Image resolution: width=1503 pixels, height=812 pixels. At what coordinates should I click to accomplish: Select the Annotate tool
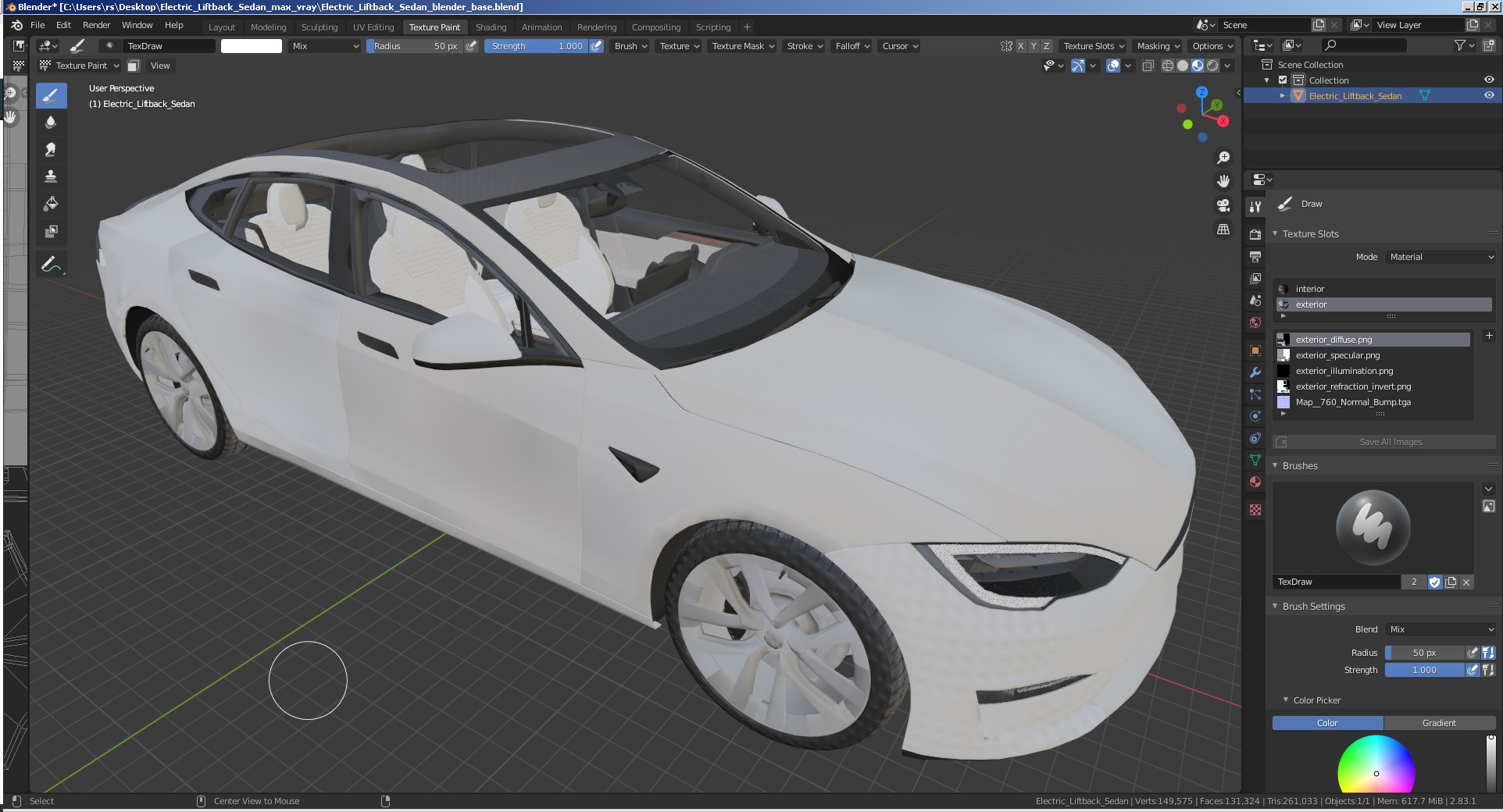point(51,265)
